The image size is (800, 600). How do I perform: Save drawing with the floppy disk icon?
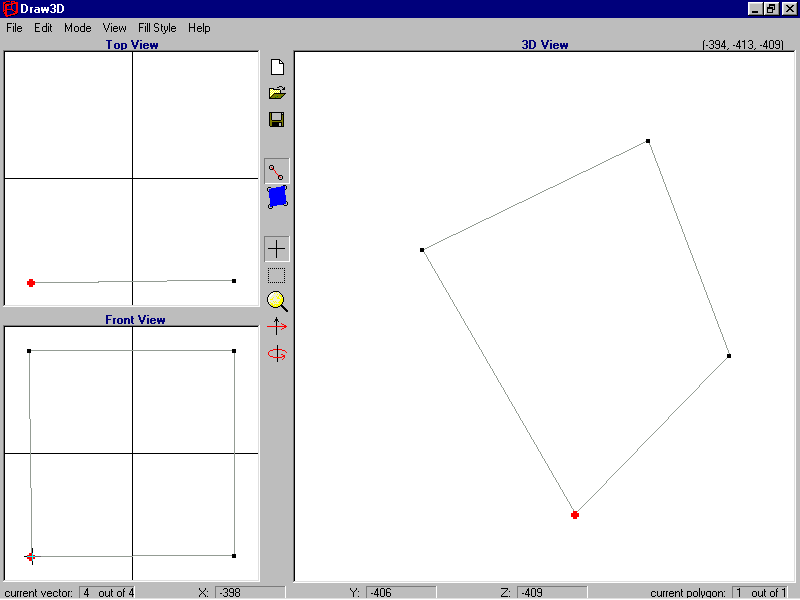coord(277,119)
